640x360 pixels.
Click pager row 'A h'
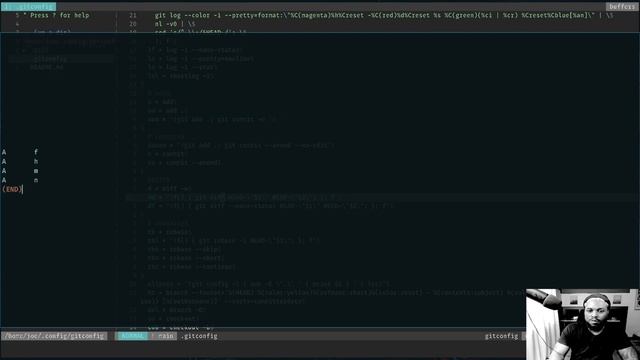(20, 161)
